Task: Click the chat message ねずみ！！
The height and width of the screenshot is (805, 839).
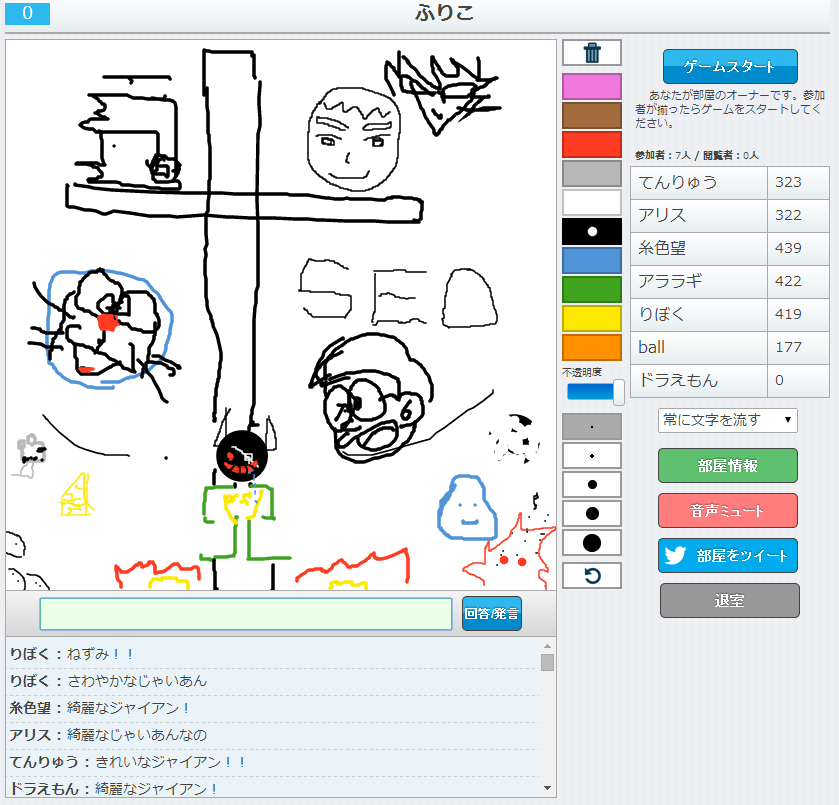Action: click(x=100, y=654)
